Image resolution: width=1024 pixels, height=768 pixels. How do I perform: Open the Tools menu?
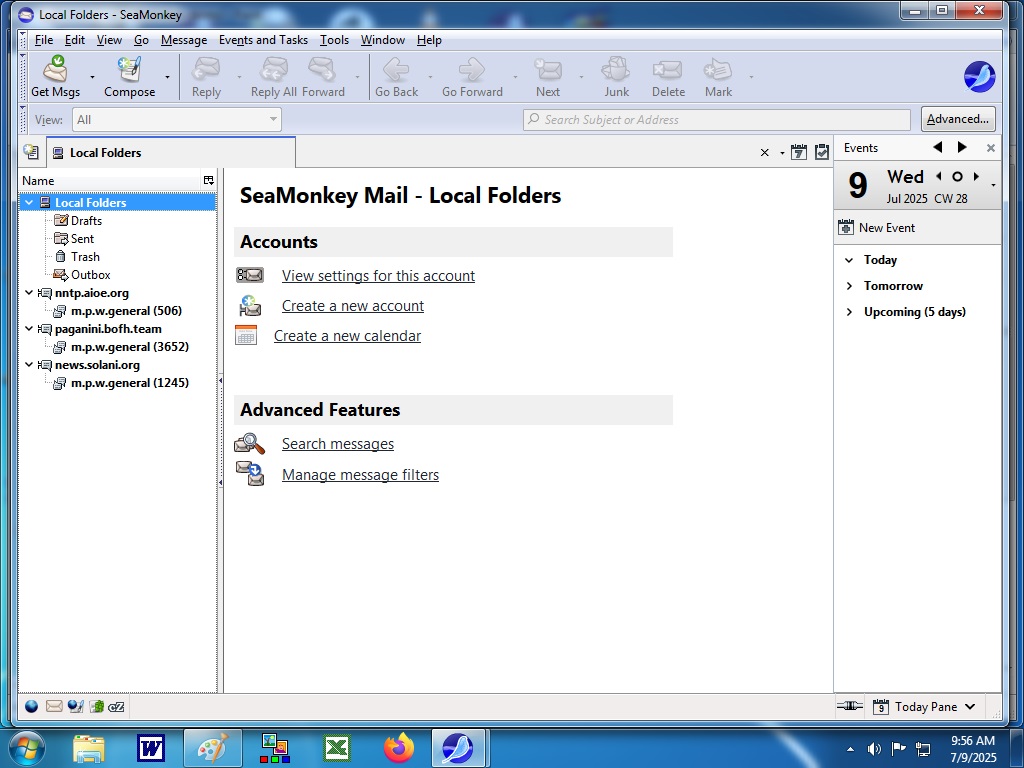(334, 40)
